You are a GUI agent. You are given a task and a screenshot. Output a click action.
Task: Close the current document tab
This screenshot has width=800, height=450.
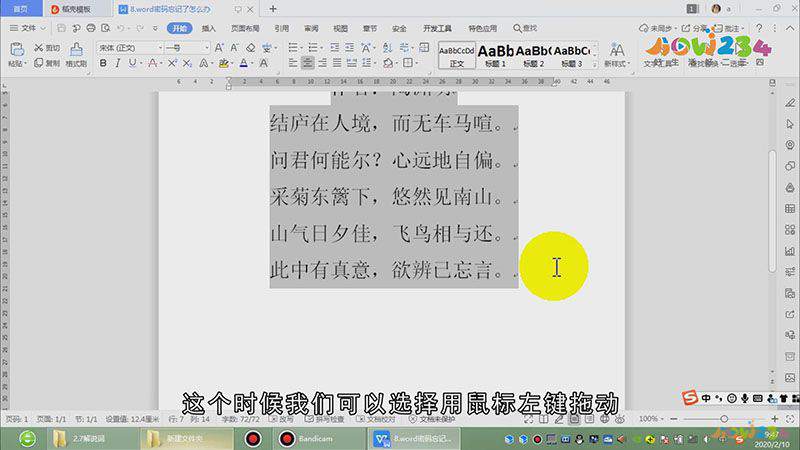click(x=250, y=9)
